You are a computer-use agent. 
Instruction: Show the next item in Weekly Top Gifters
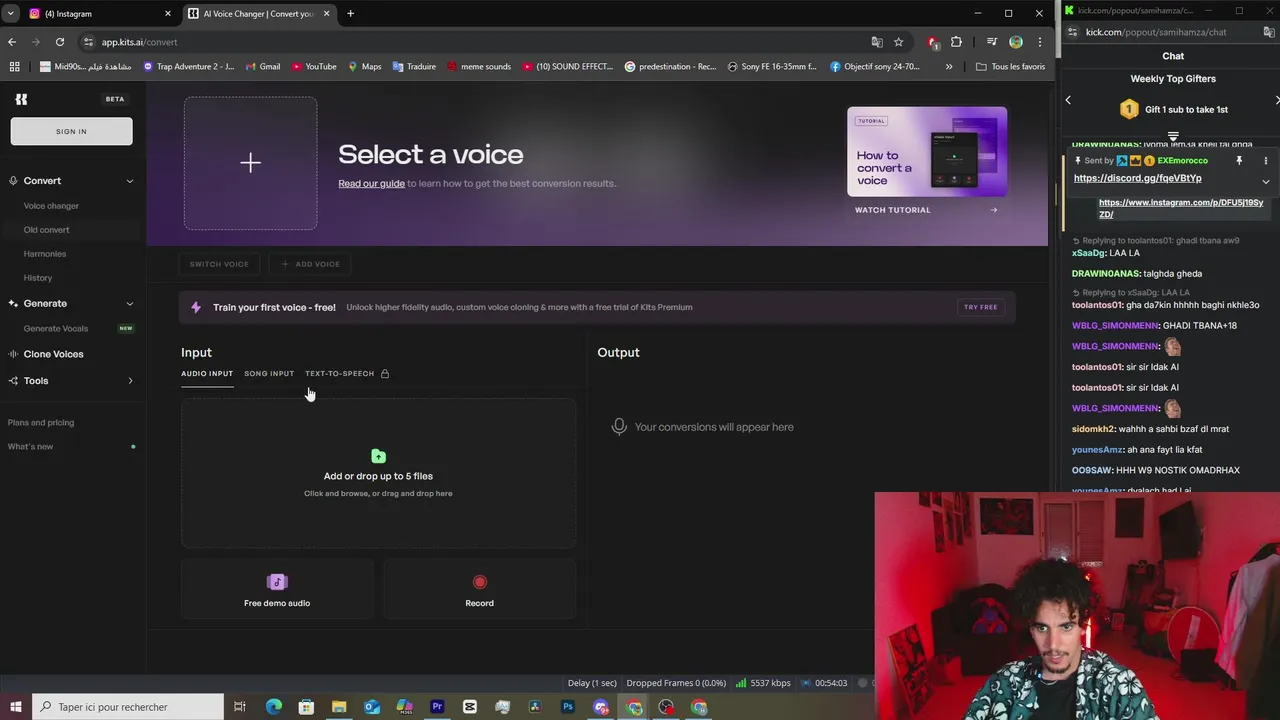1276,100
